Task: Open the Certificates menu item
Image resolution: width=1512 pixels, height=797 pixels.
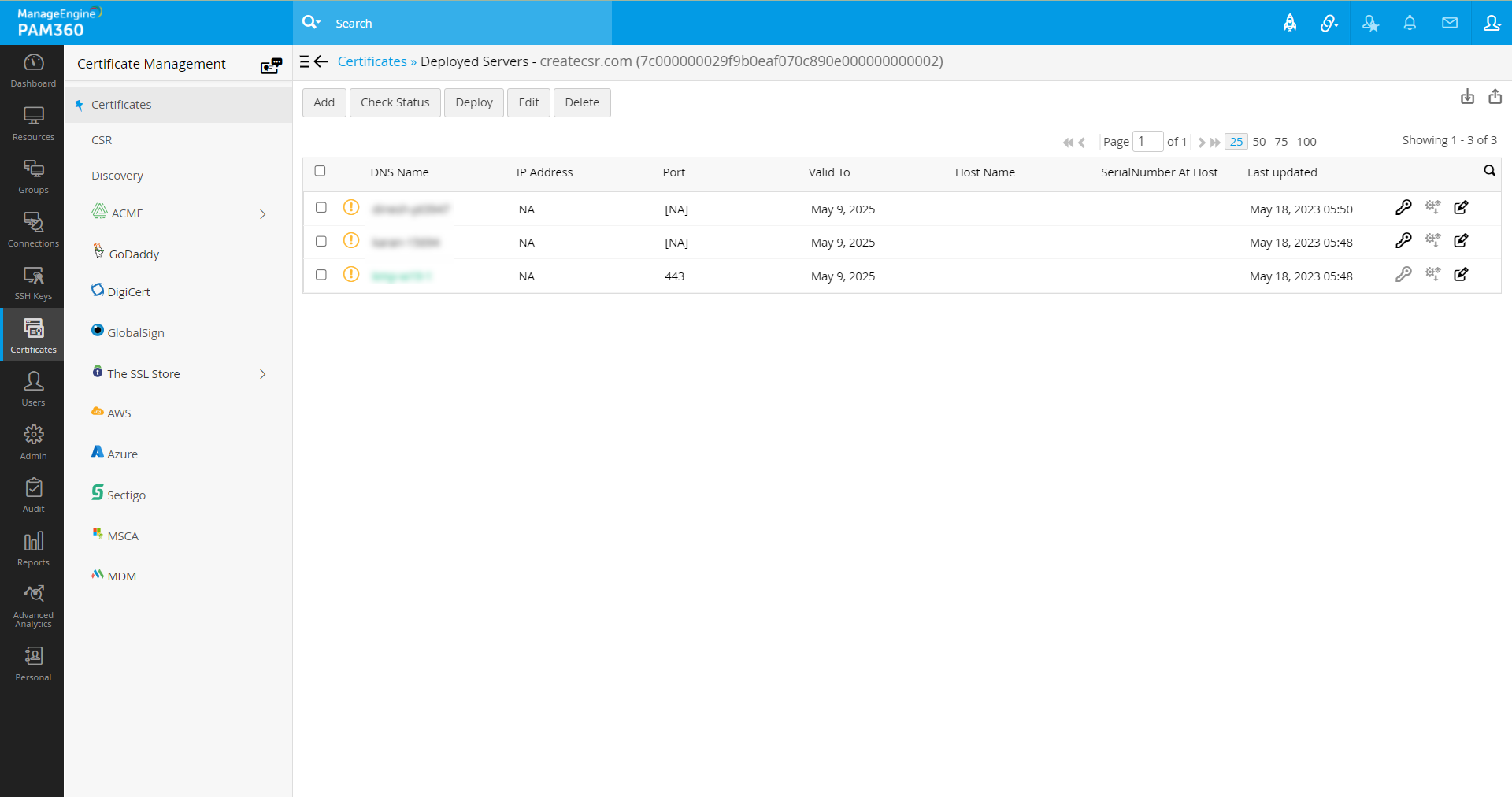Action: 122,104
